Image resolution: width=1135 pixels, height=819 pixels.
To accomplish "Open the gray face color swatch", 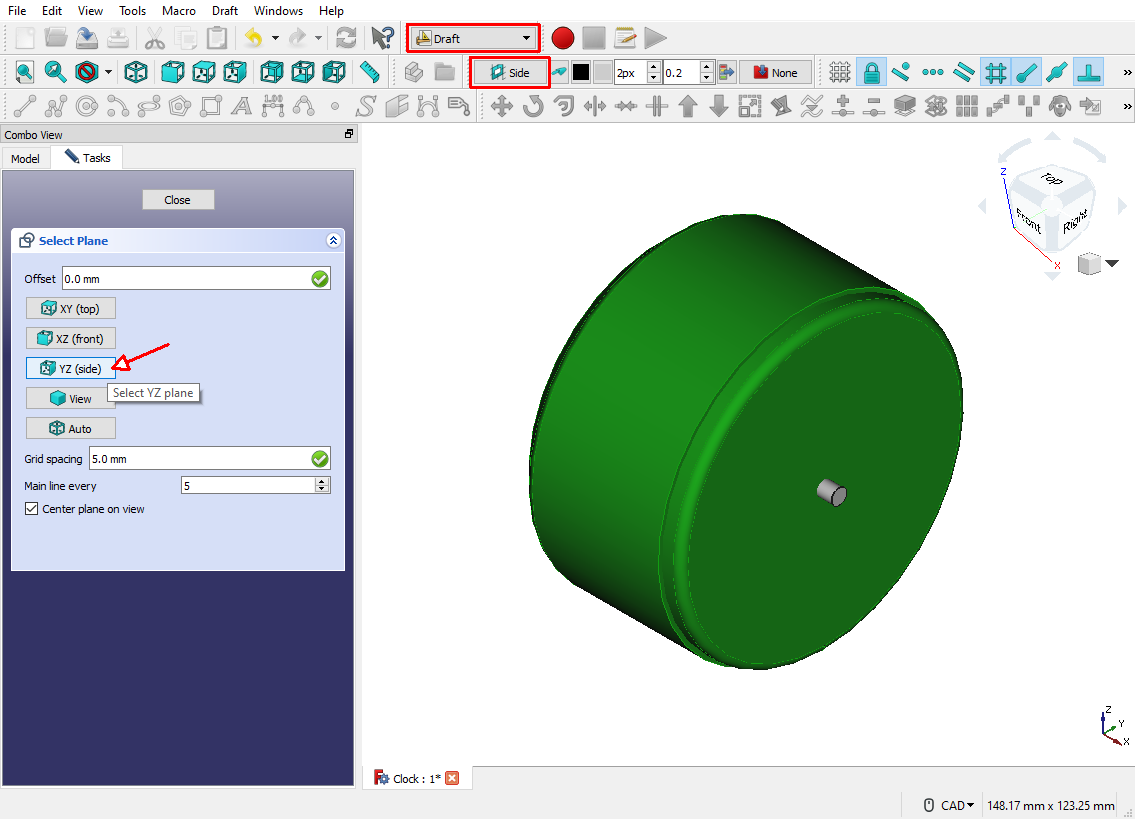I will click(602, 72).
